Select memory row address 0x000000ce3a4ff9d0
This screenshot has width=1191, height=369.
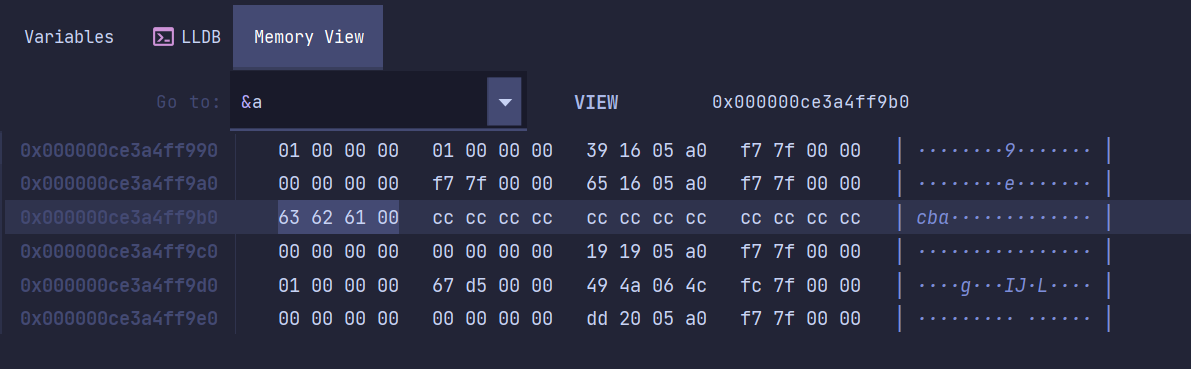(x=119, y=285)
